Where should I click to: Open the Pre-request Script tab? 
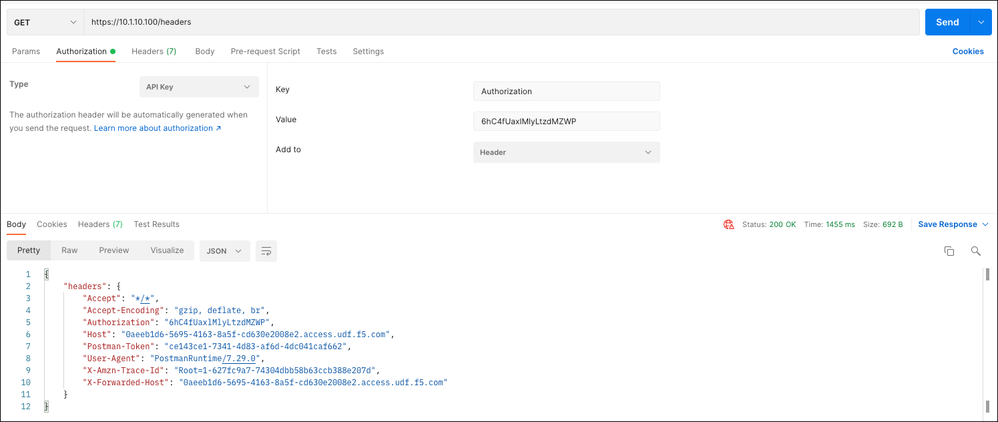(265, 51)
